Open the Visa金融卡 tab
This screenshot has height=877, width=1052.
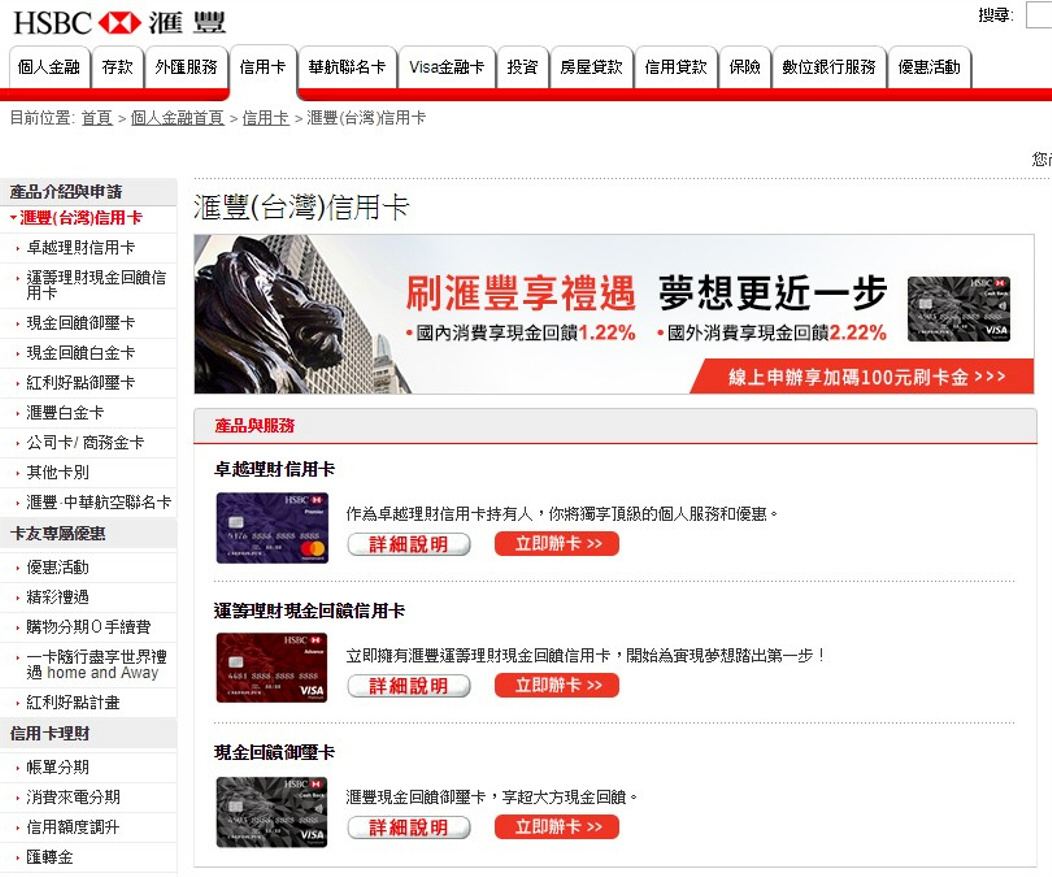[447, 67]
